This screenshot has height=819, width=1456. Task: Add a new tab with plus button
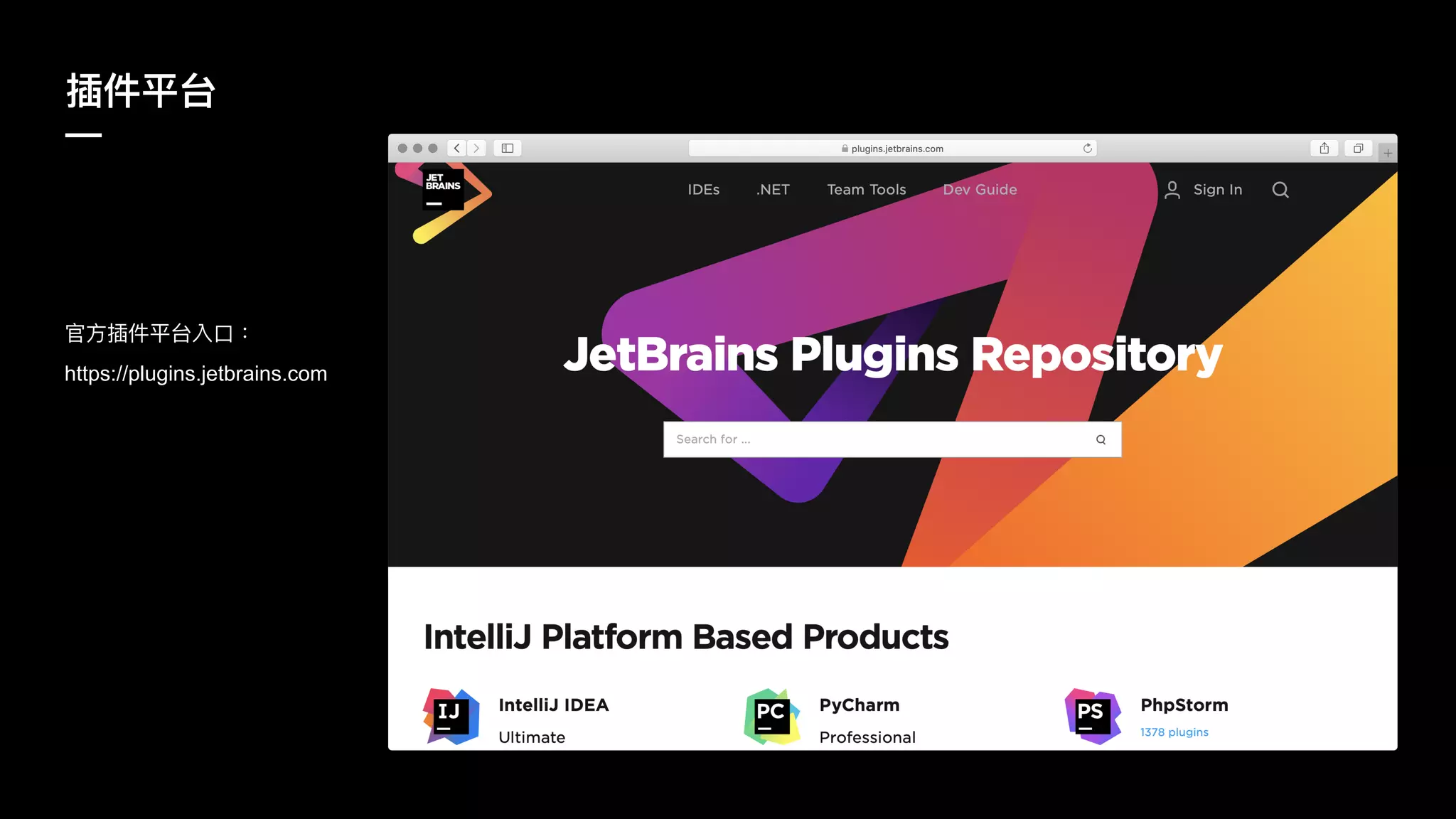pyautogui.click(x=1388, y=153)
